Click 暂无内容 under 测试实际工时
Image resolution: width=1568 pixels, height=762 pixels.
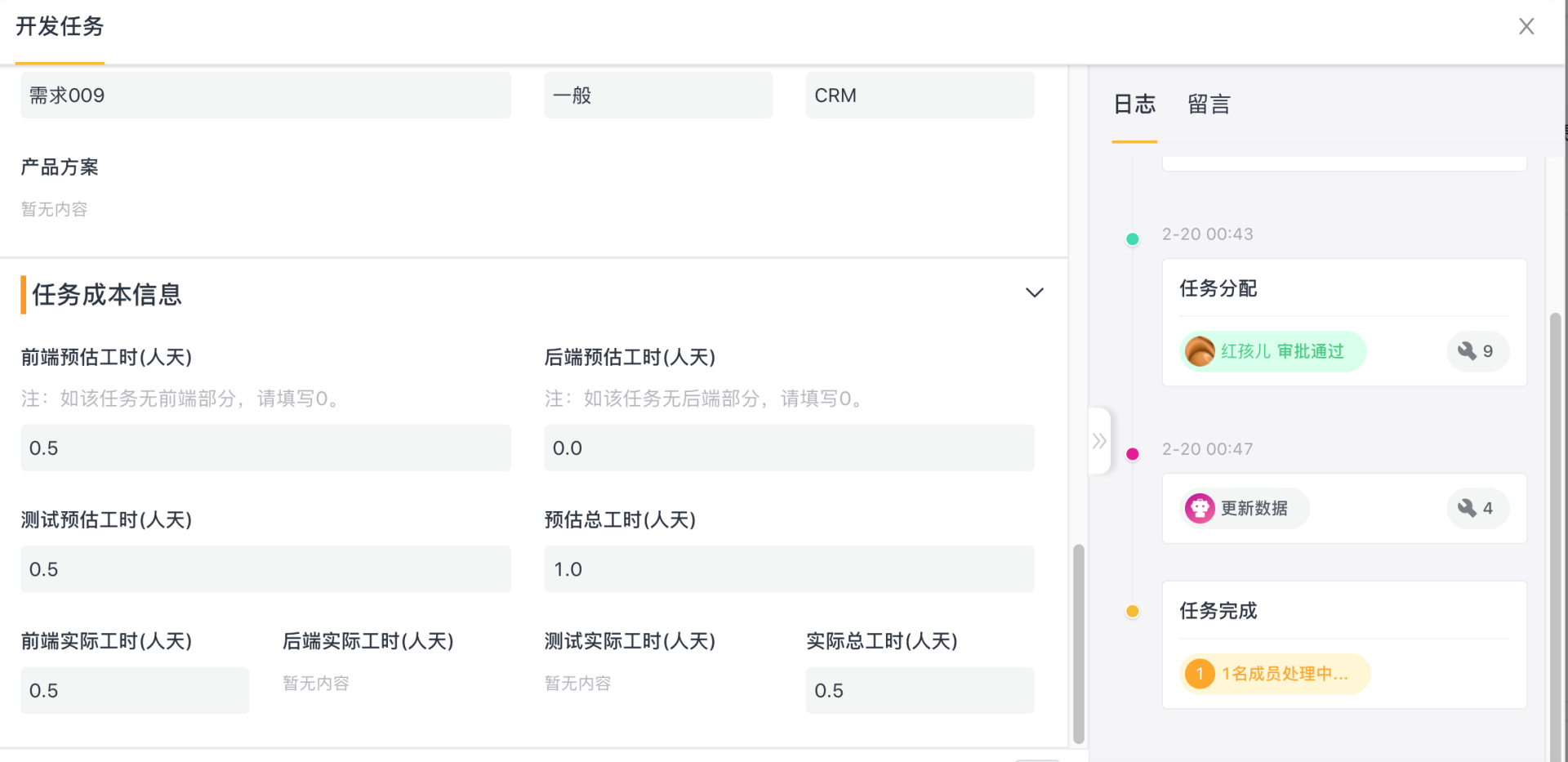(x=577, y=683)
